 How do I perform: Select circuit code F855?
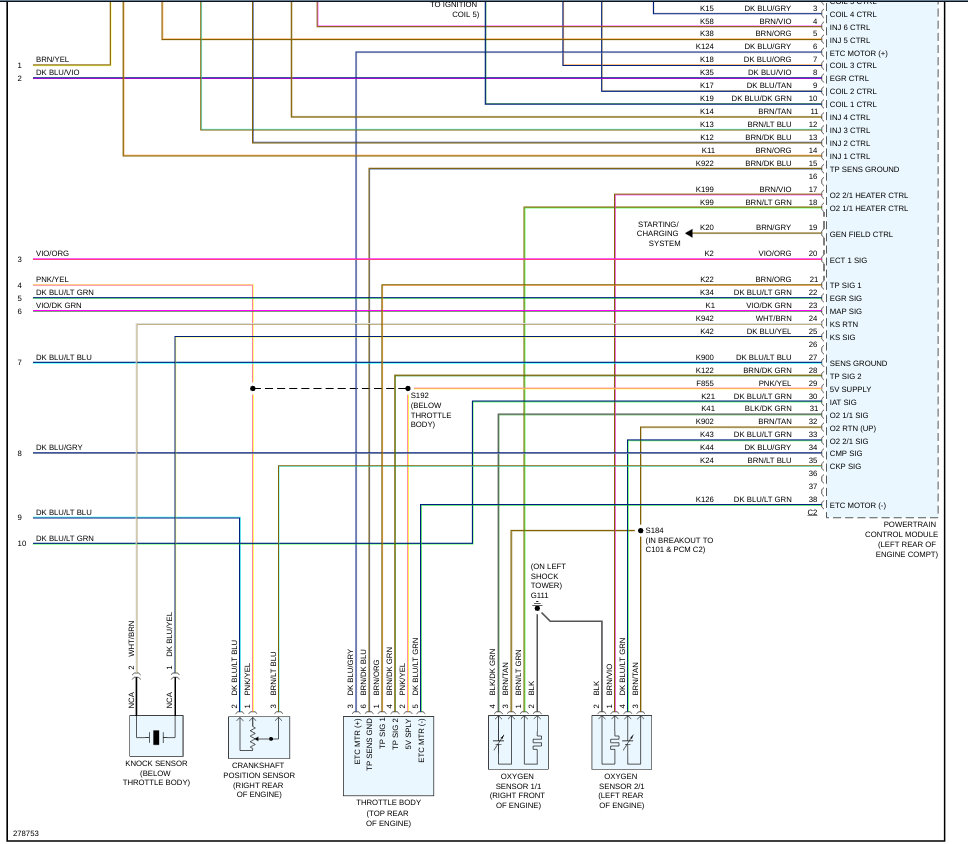pos(704,383)
